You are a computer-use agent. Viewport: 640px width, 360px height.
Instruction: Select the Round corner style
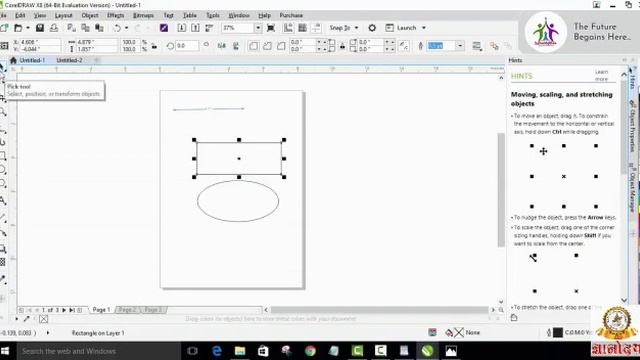[x=253, y=46]
